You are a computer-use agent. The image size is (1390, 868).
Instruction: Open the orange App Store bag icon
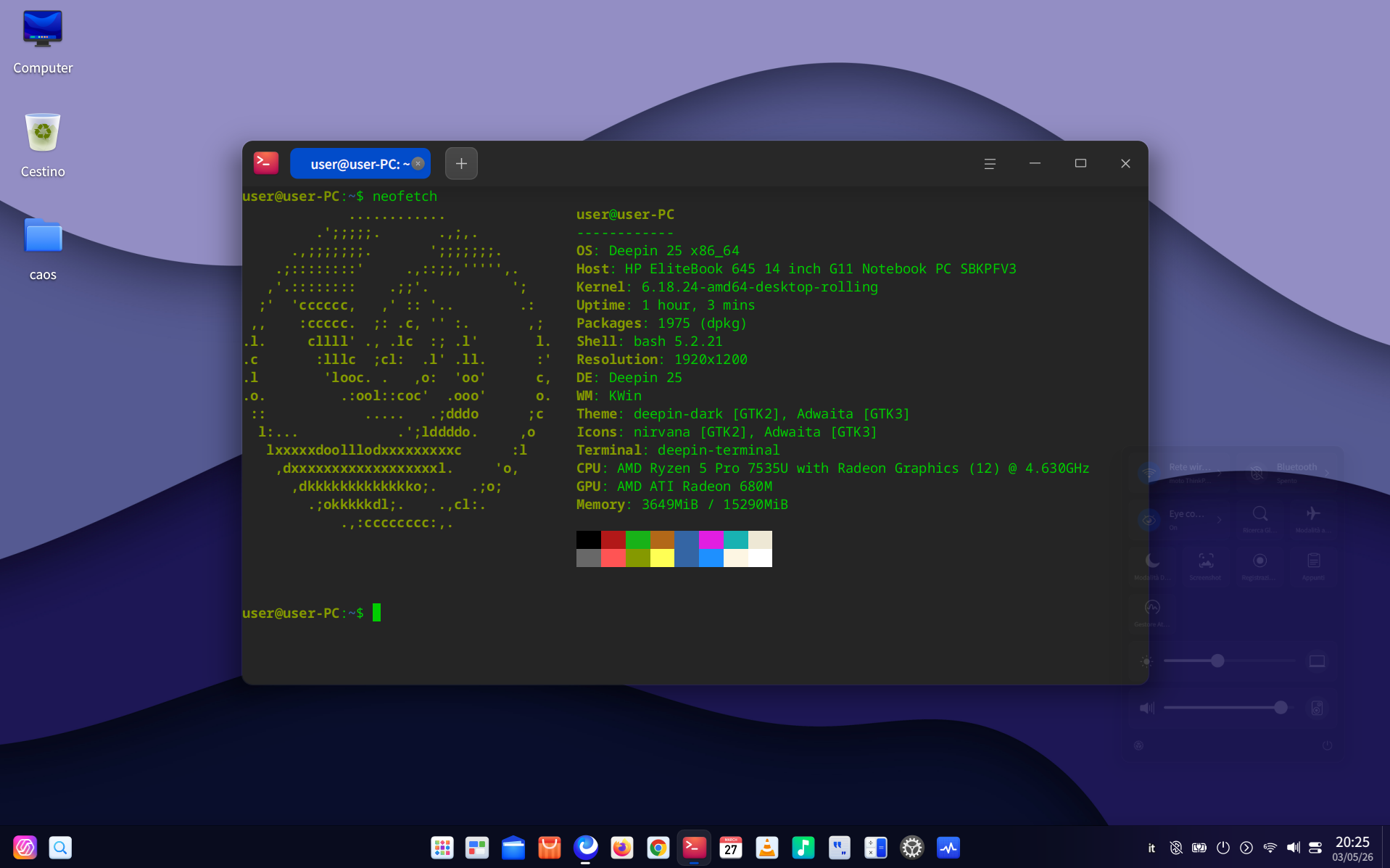point(550,847)
